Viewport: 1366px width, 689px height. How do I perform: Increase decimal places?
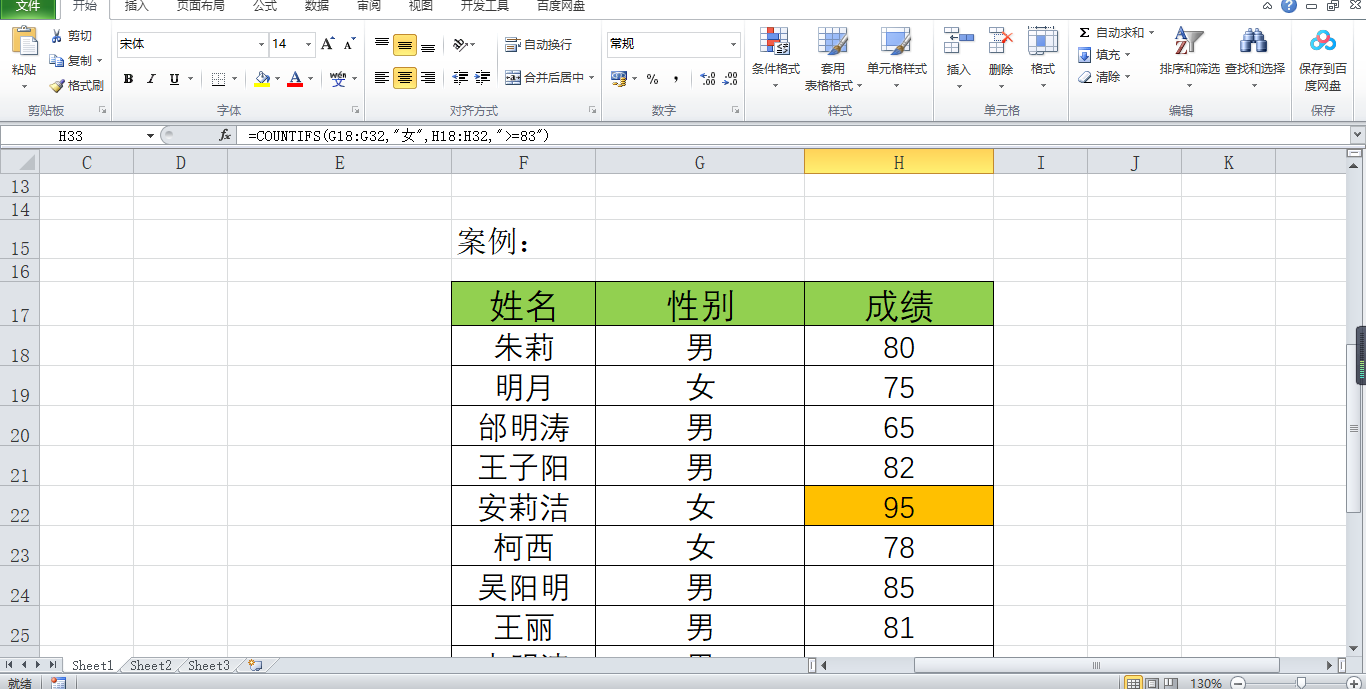(x=707, y=79)
